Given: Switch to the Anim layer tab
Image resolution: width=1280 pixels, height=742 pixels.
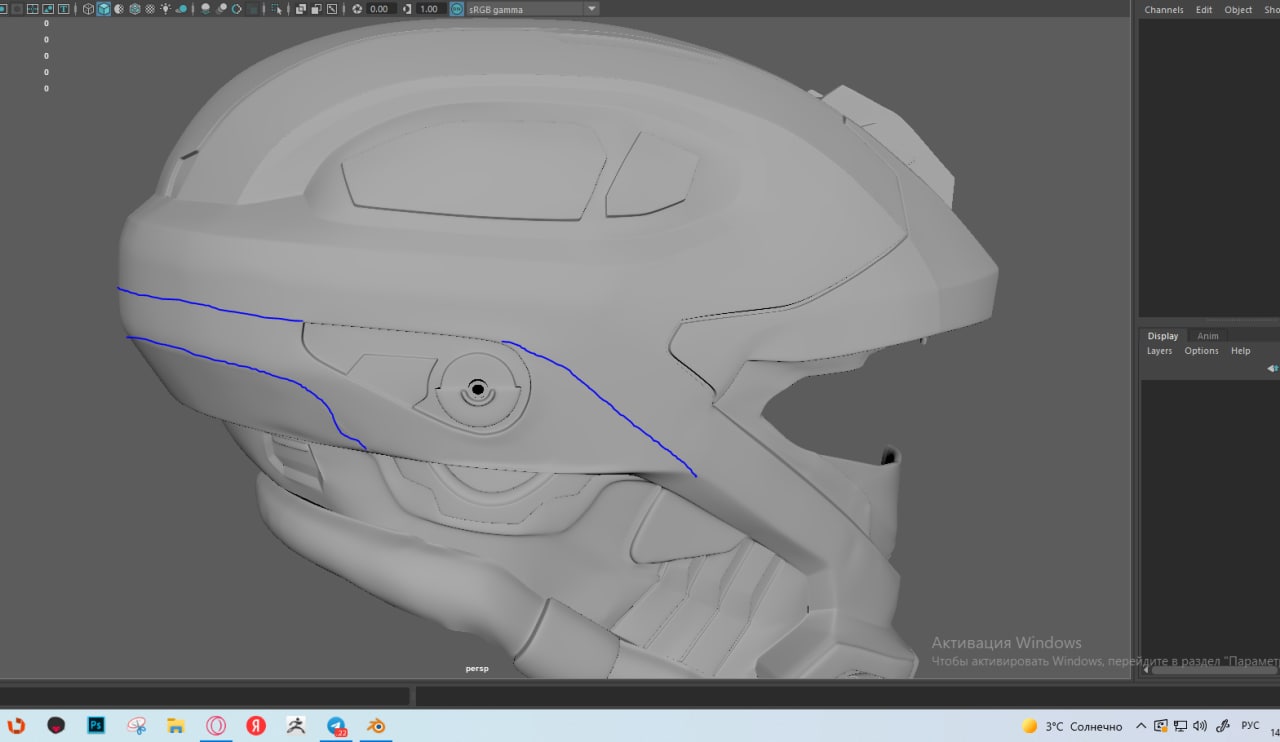Looking at the screenshot, I should [x=1208, y=336].
